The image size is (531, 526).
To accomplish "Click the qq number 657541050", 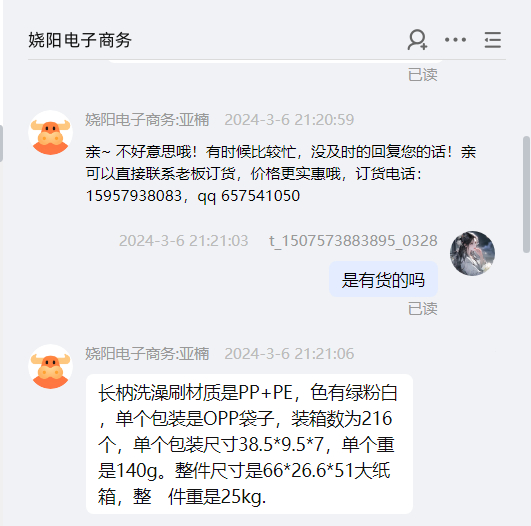I will tap(260, 196).
